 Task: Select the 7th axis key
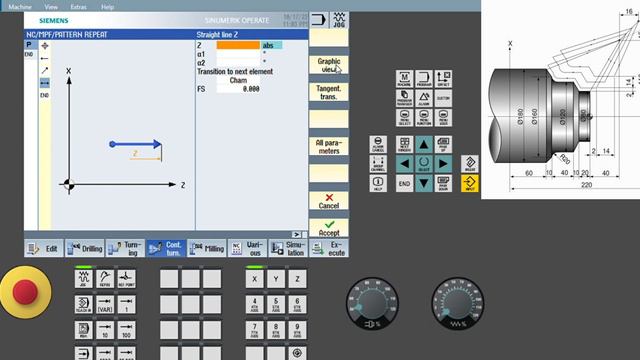click(x=255, y=330)
